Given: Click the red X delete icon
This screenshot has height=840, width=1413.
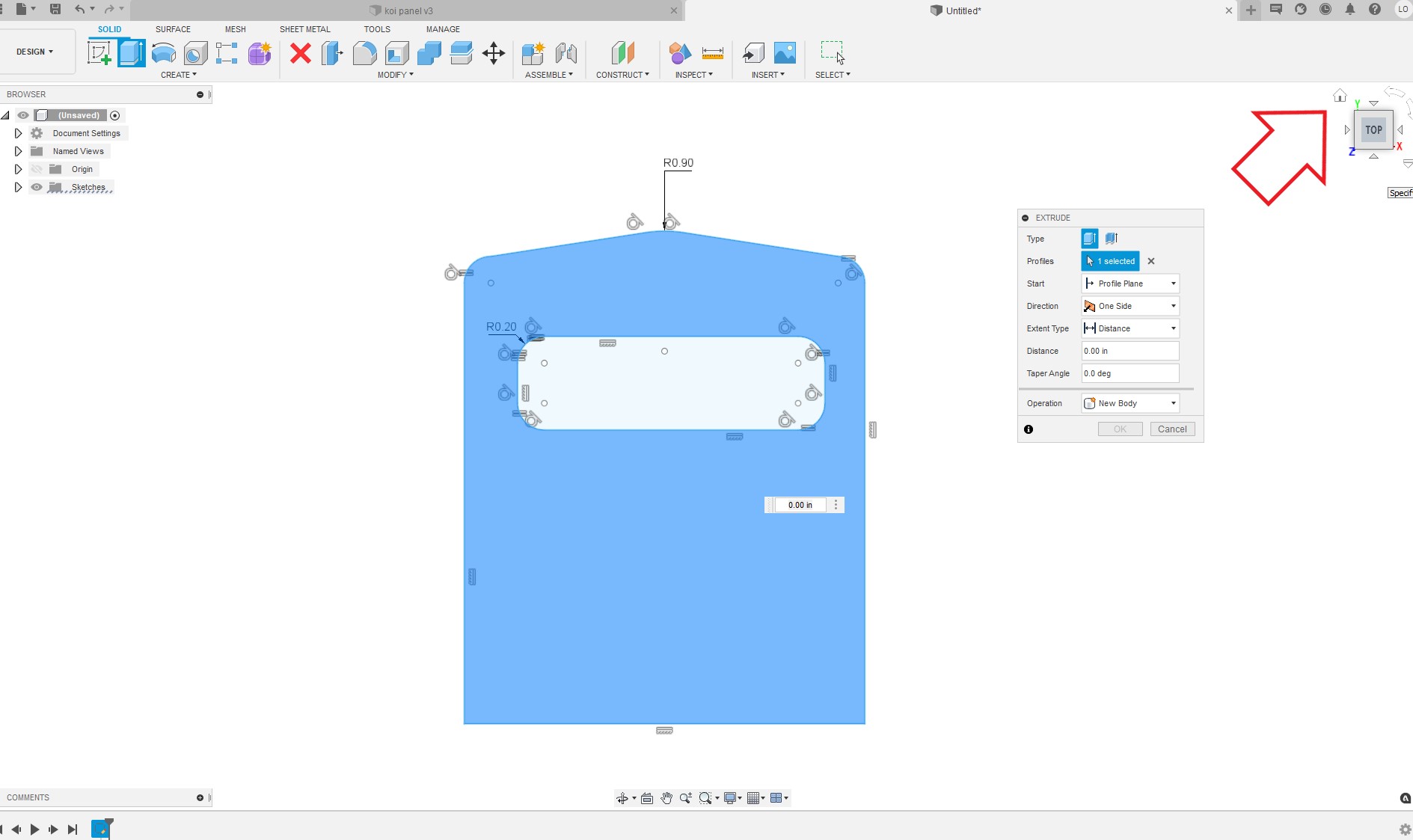Looking at the screenshot, I should (x=301, y=53).
